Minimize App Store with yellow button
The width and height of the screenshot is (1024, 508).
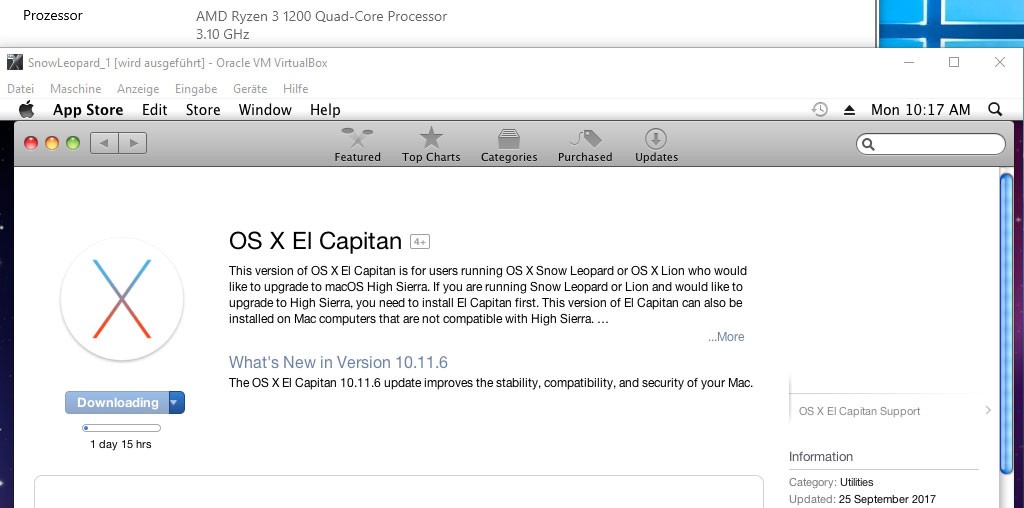[52, 143]
